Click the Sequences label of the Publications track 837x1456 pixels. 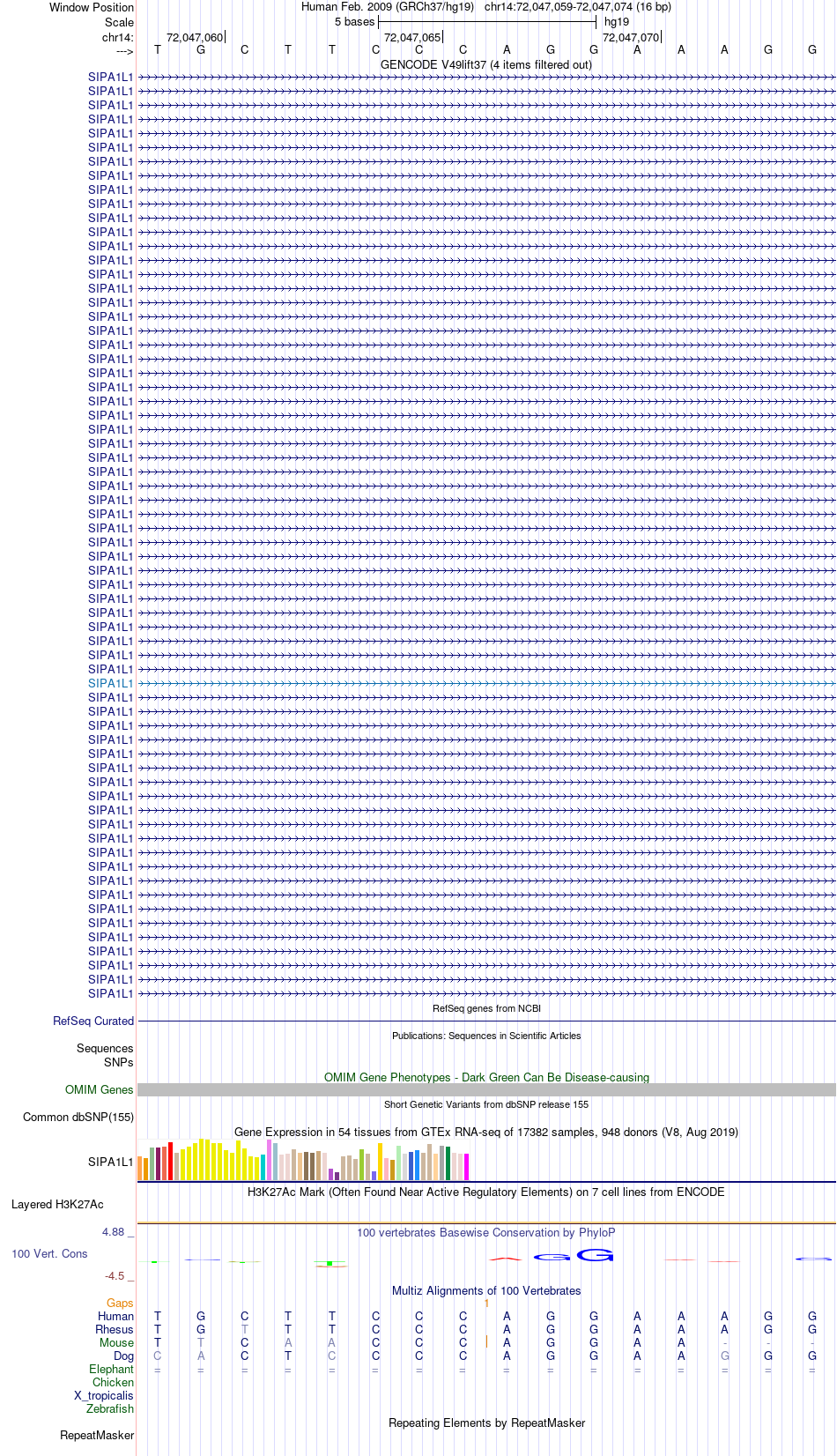105,1048
